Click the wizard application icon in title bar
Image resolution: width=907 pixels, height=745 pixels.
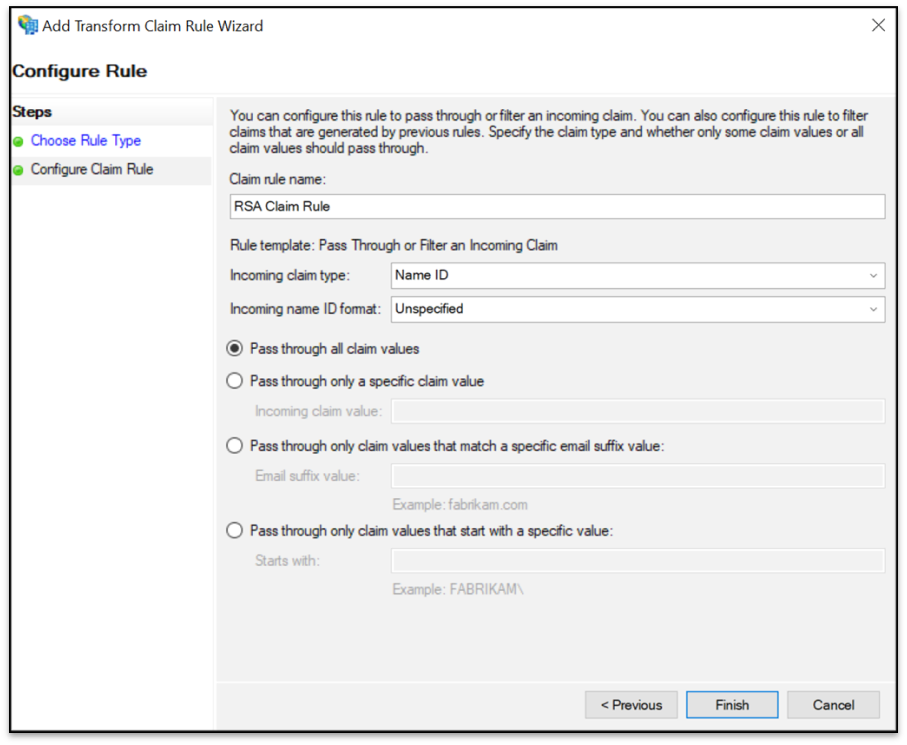(x=27, y=25)
